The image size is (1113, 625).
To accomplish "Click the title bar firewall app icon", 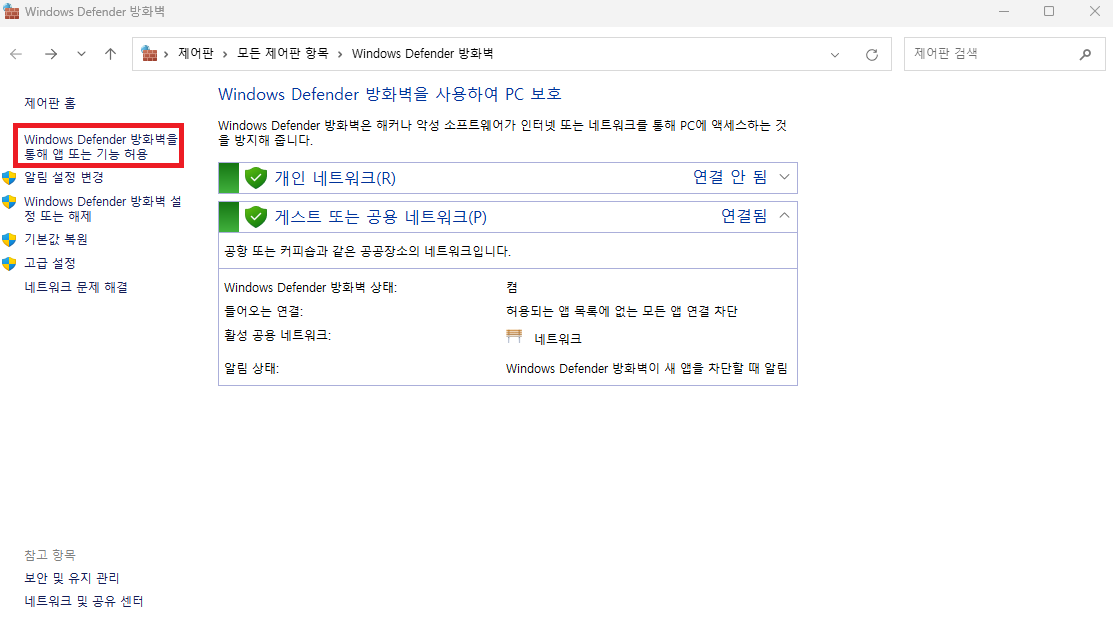I will [11, 11].
